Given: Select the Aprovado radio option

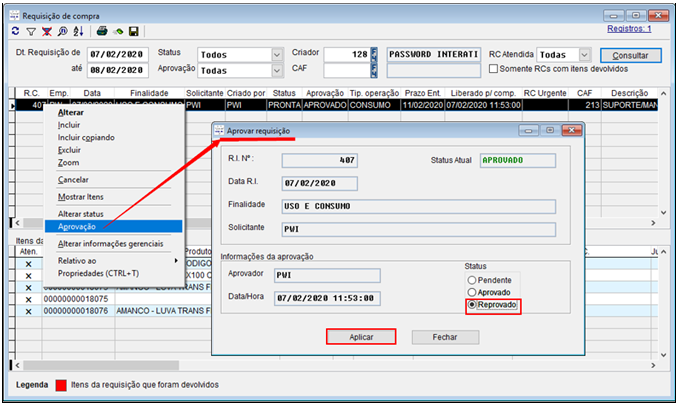Looking at the screenshot, I should click(x=473, y=292).
